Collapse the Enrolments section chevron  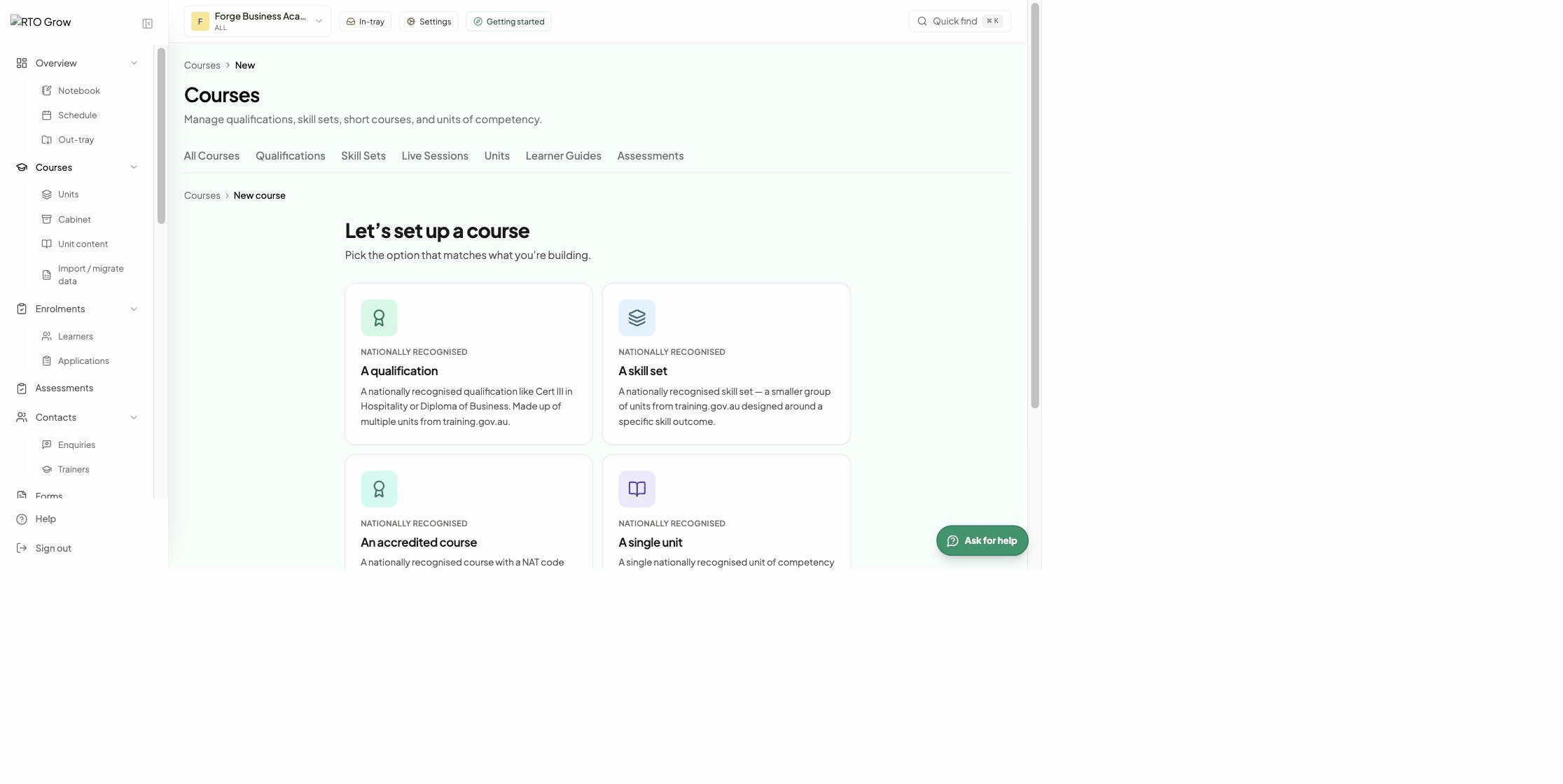tap(134, 309)
